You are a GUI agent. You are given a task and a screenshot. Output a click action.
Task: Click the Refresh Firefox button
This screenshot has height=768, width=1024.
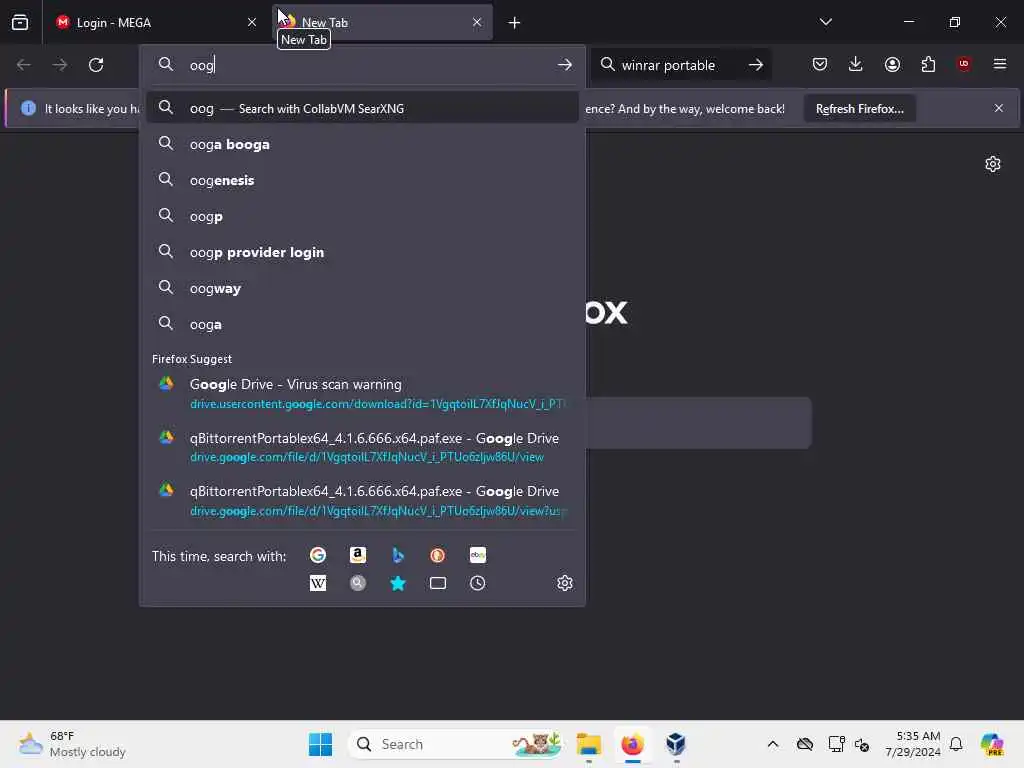859,108
